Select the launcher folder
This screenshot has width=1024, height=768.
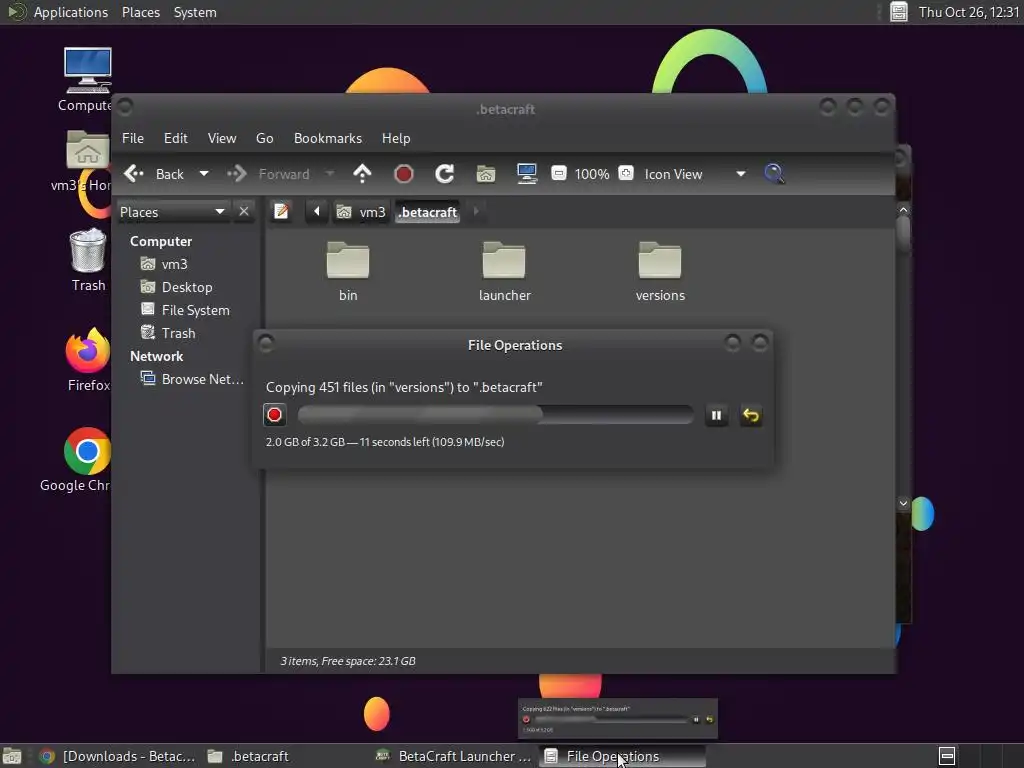[x=504, y=270]
